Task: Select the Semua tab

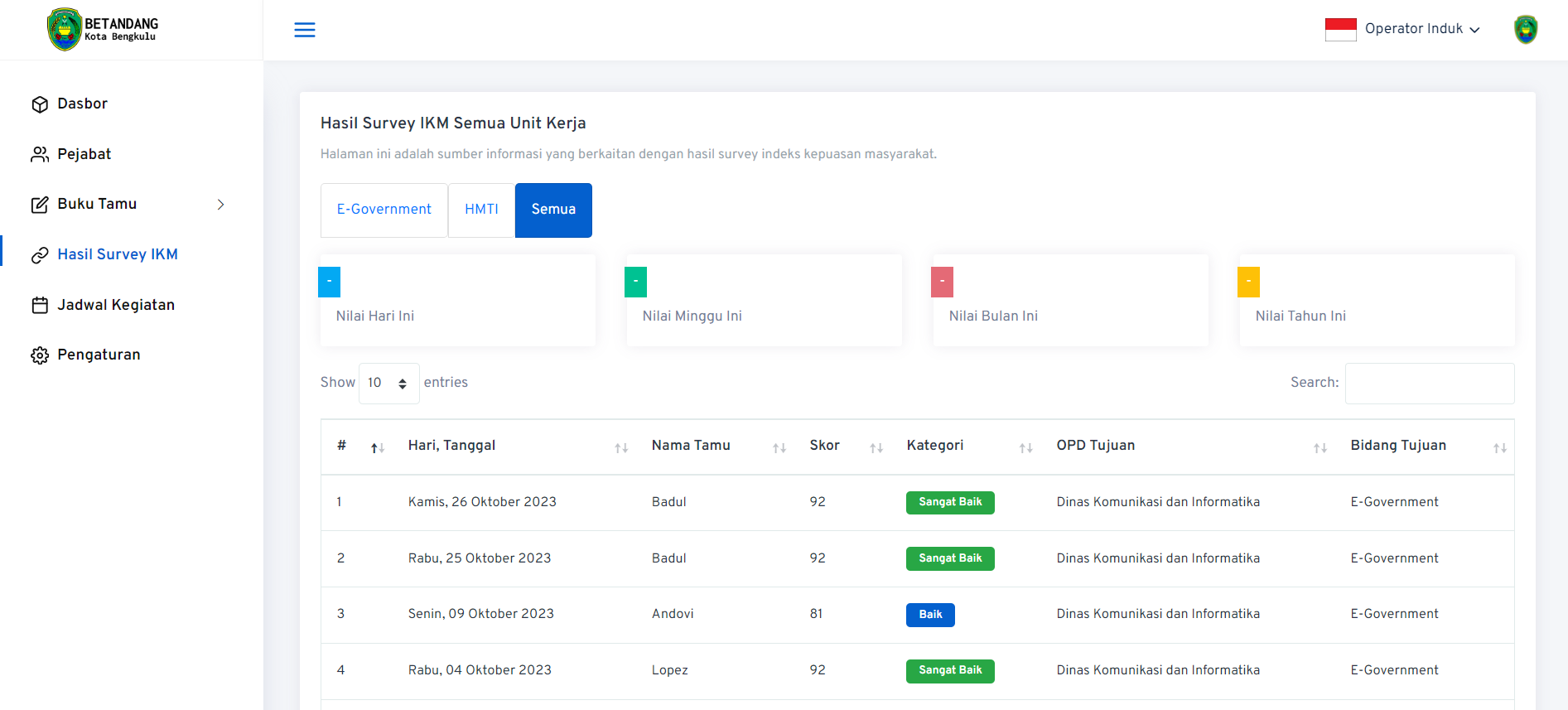Action: pos(553,210)
